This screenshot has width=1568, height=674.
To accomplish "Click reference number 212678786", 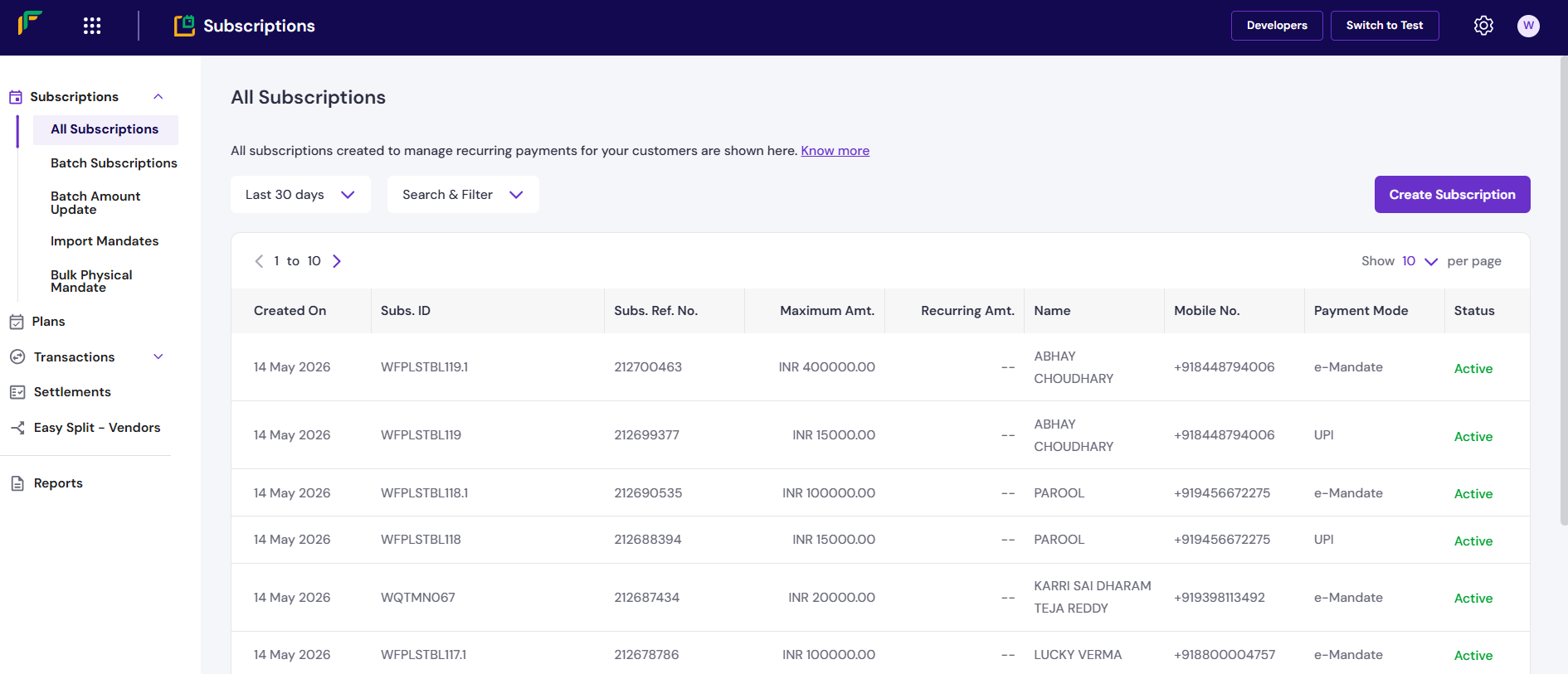I will click(x=646, y=655).
